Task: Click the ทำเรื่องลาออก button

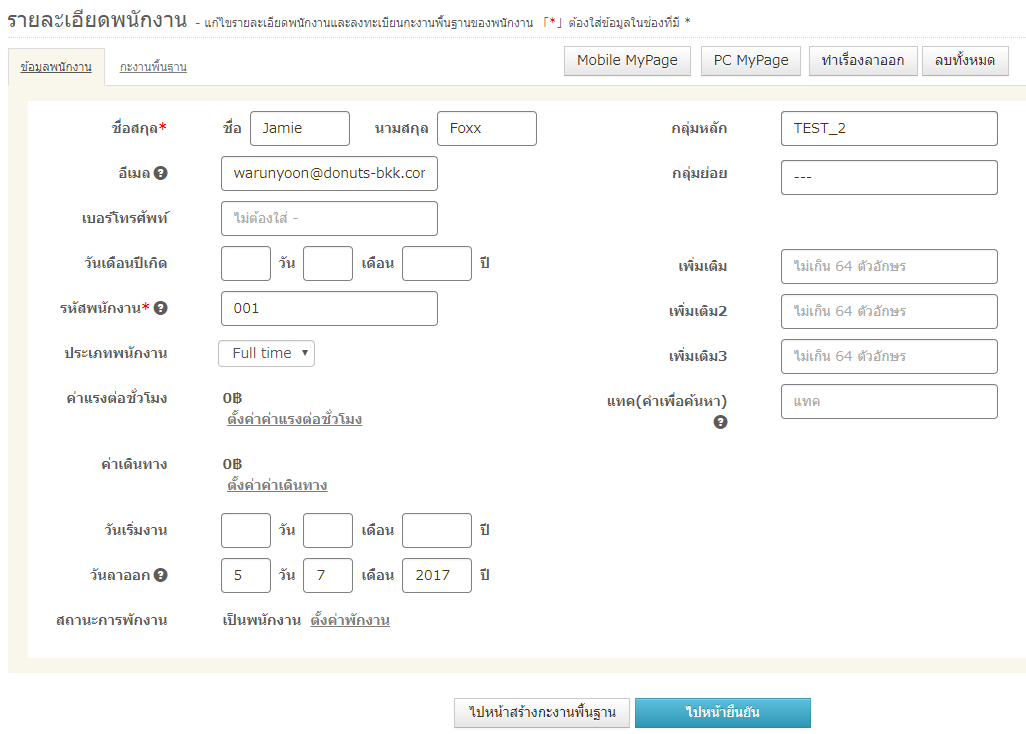Action: point(862,60)
